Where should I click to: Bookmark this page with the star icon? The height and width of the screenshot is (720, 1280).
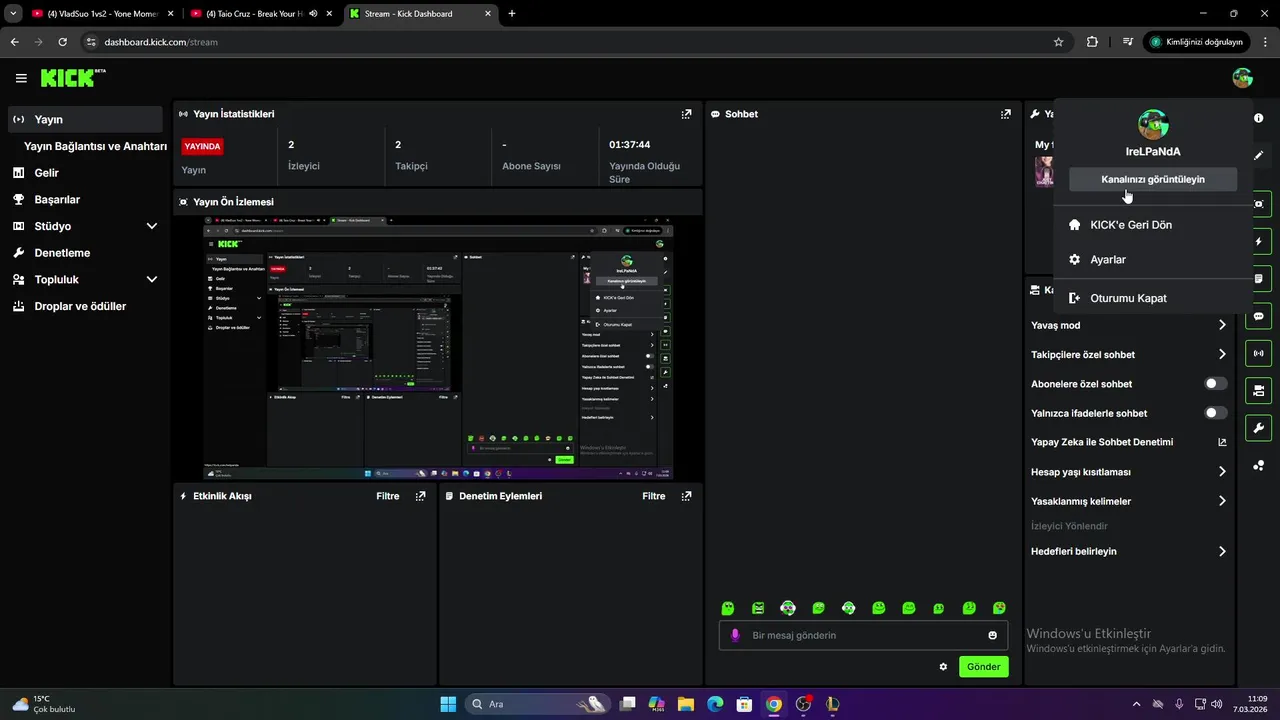click(1058, 42)
